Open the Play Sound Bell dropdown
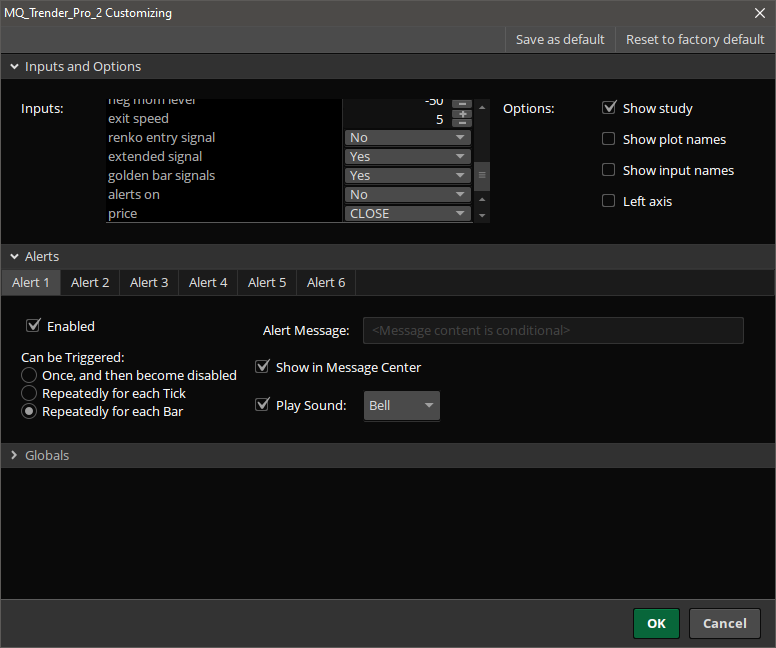 (x=401, y=405)
